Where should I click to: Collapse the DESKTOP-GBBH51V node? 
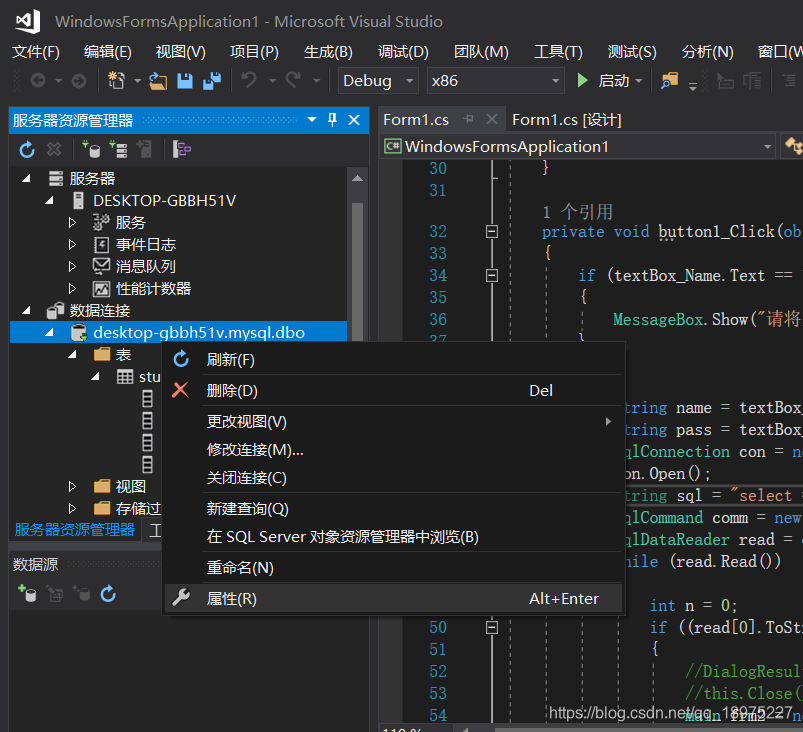pyautogui.click(x=49, y=201)
